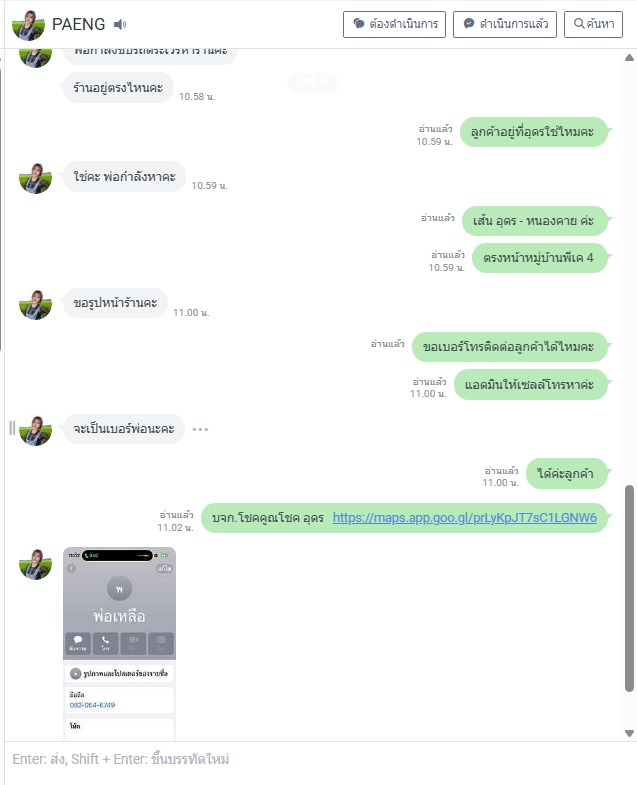The height and width of the screenshot is (785, 637).
Task: Click the scroll down arrow of chat
Action: pos(629,733)
